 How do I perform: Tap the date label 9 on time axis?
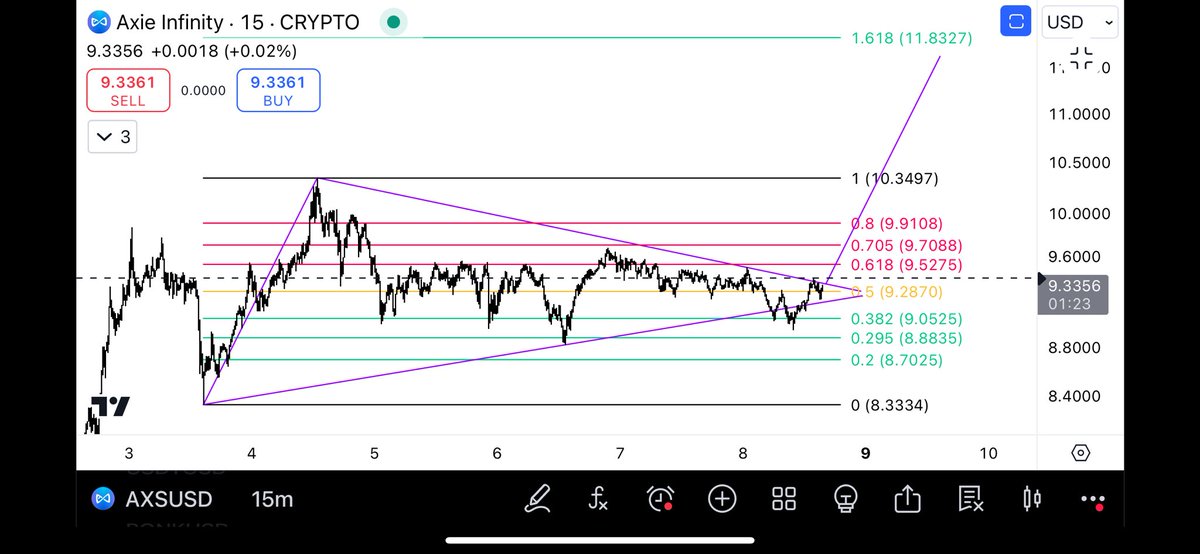(865, 453)
